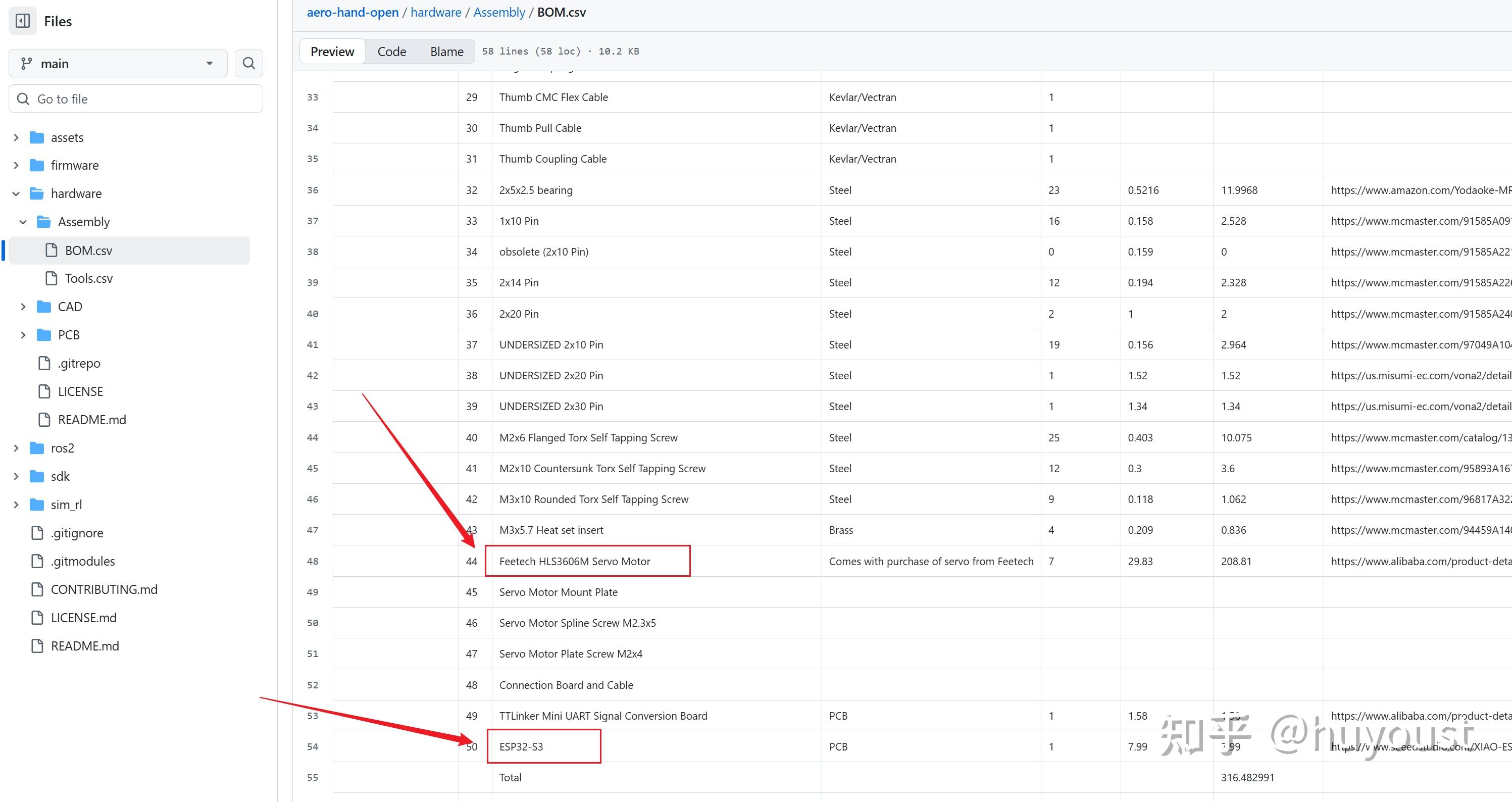Open aero-hand-open breadcrumb link
This screenshot has height=802, width=1512.
pos(352,12)
